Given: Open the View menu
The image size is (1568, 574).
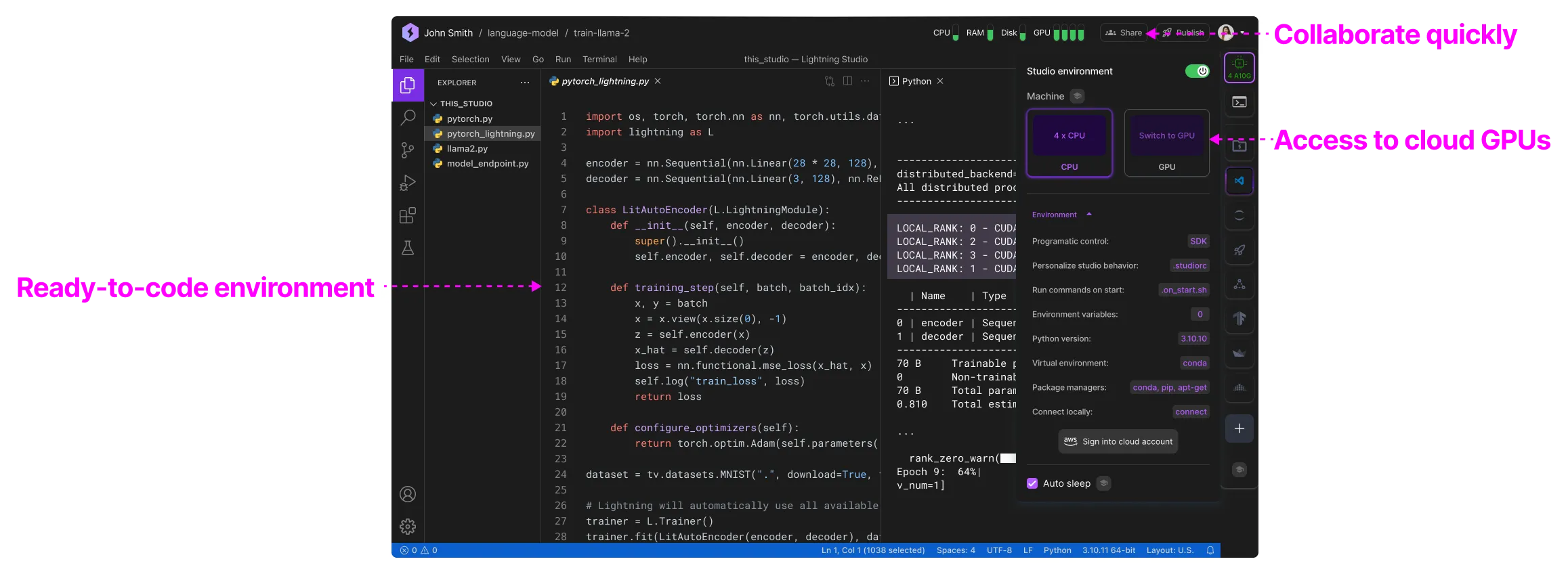Looking at the screenshot, I should [511, 60].
